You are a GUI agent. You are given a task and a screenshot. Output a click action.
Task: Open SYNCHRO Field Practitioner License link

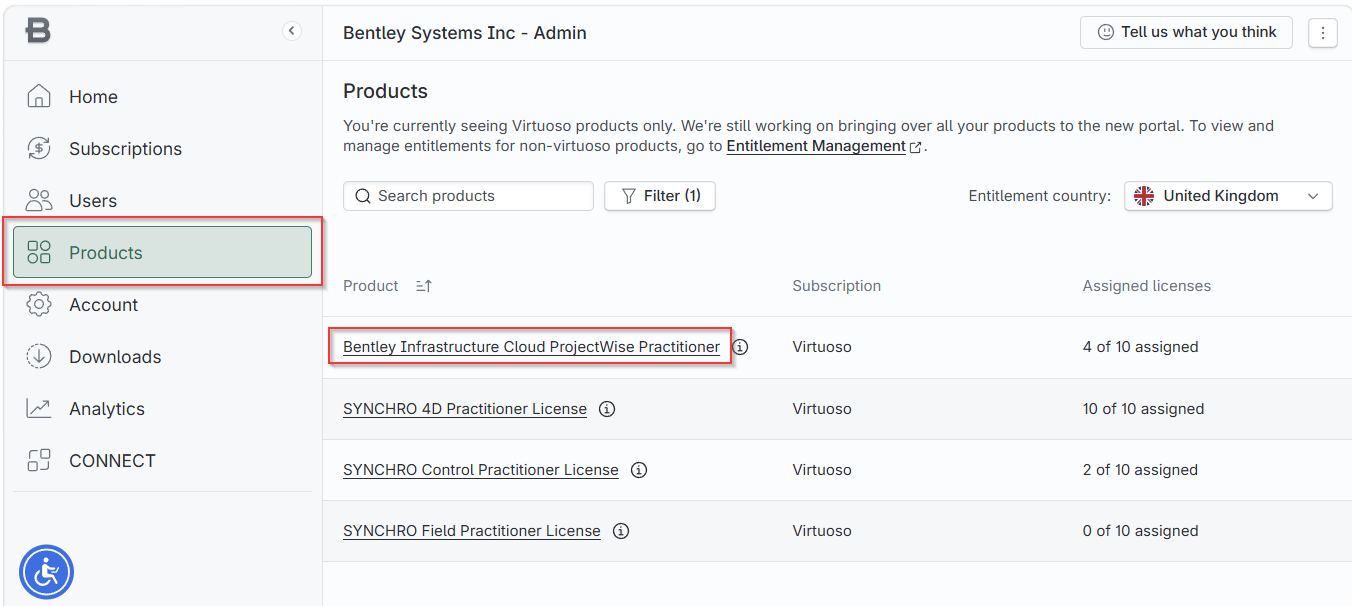472,530
